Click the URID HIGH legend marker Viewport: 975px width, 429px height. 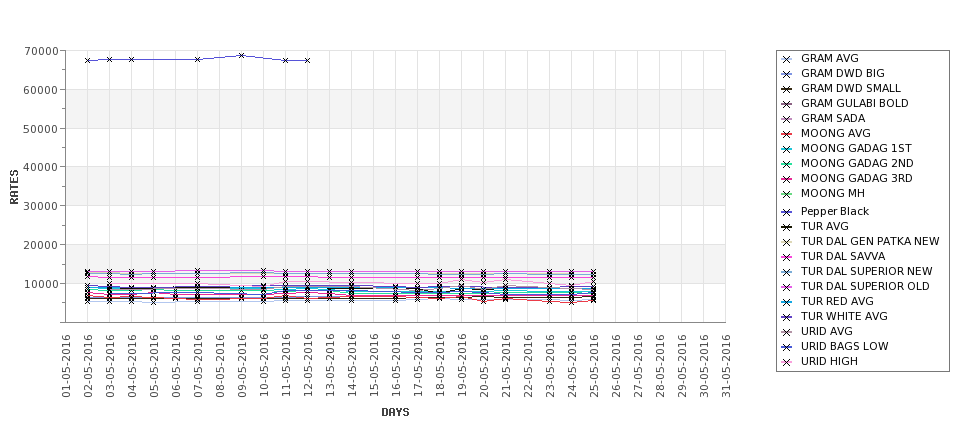787,362
